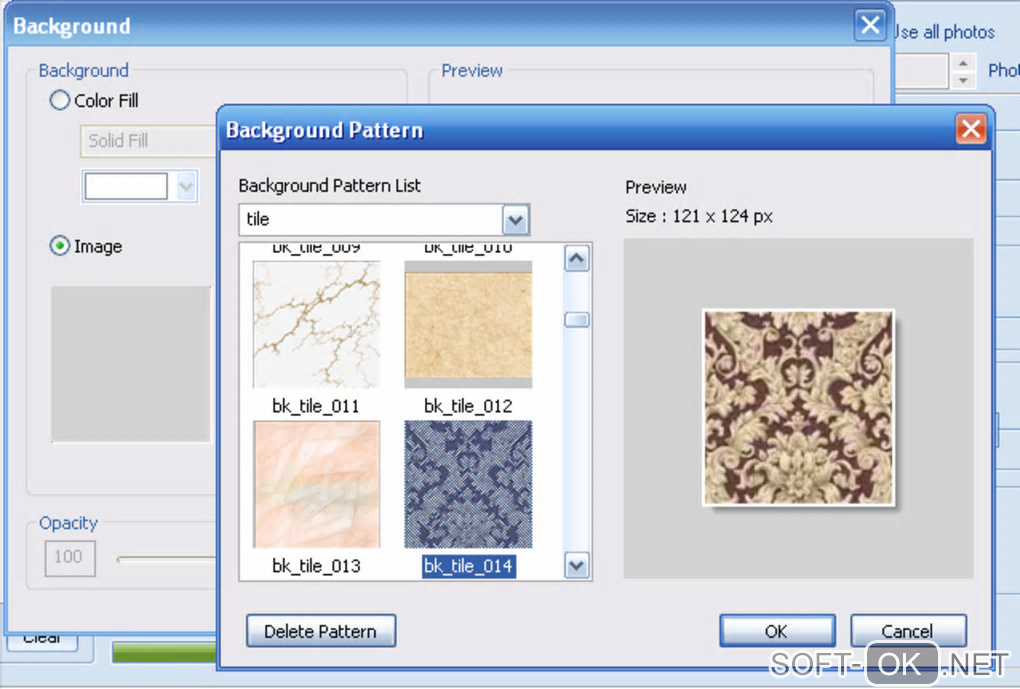Choose the bk_tile_013 pink marble thumbnail
The height and width of the screenshot is (689, 1020).
316,484
